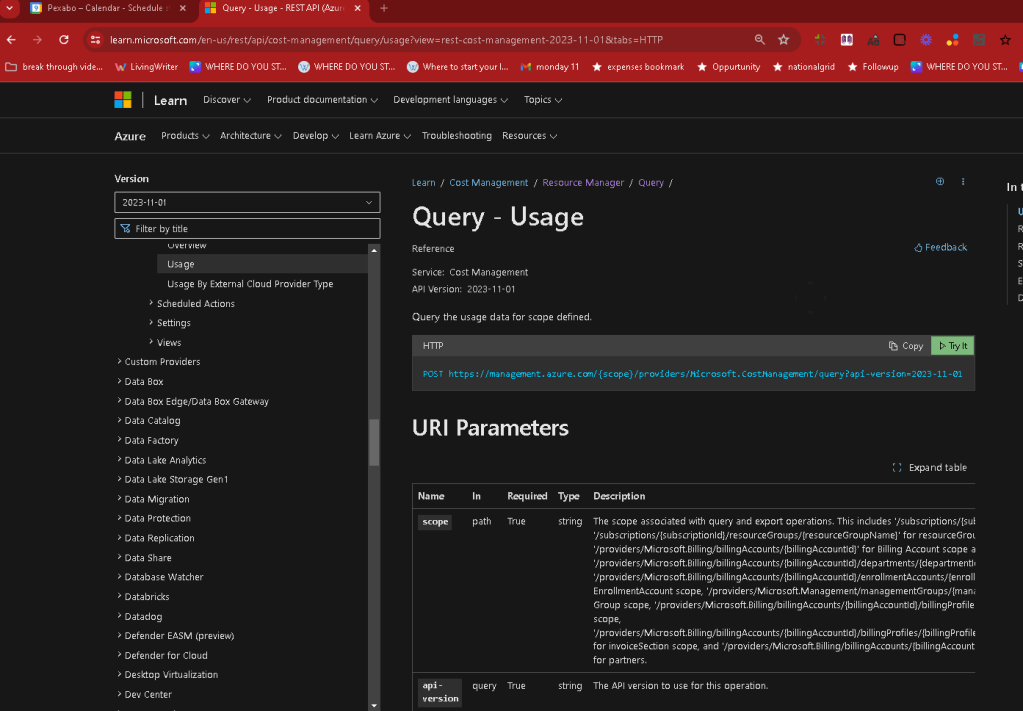1023x711 pixels.
Task: Open the Architecture menu
Action: coord(251,136)
